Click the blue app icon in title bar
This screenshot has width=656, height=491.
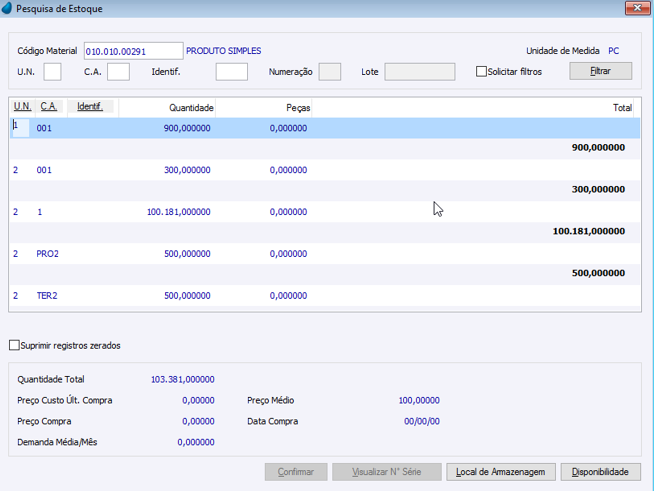pos(7,8)
